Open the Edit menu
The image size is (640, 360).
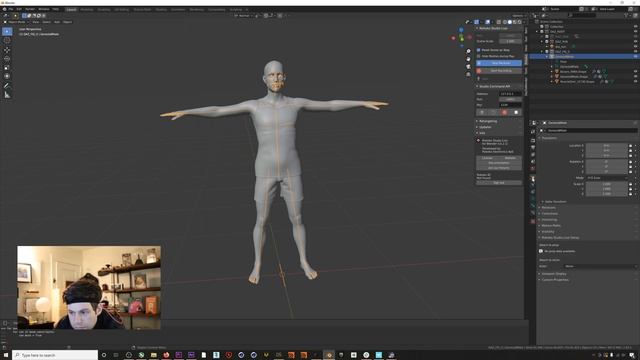pyautogui.click(x=19, y=9)
